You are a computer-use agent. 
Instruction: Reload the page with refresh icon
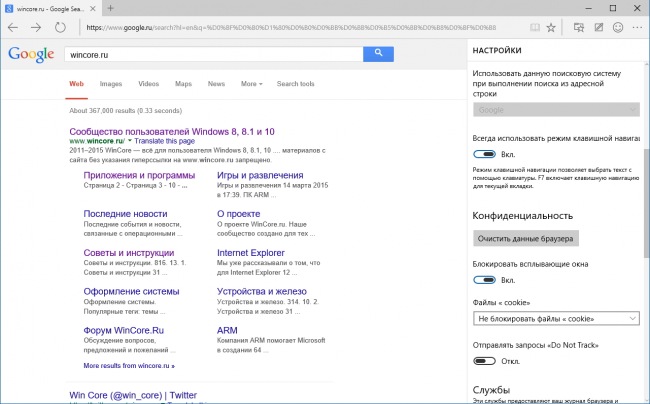coord(60,28)
